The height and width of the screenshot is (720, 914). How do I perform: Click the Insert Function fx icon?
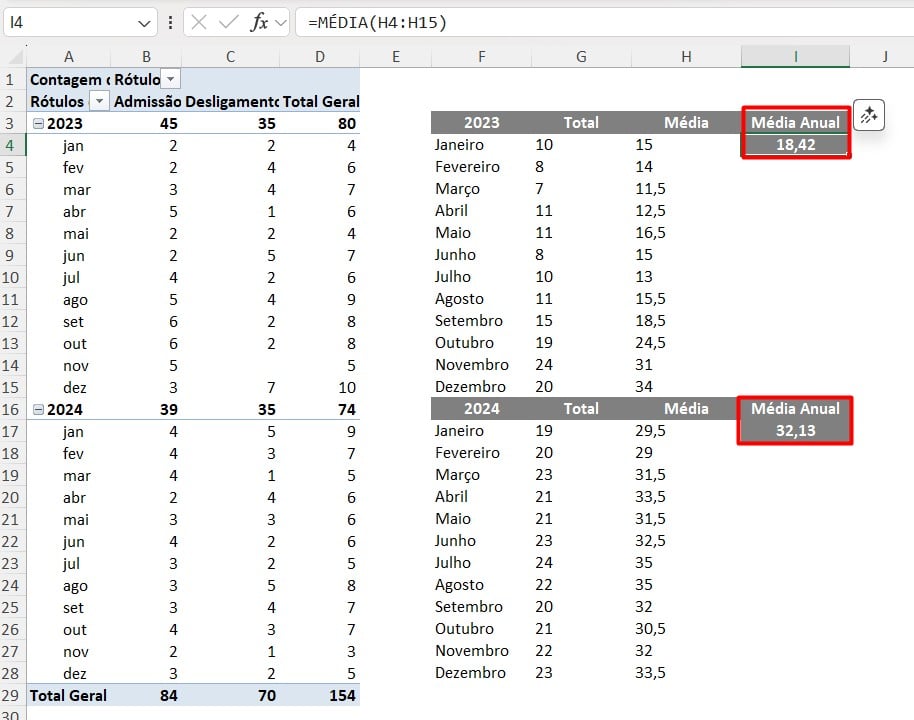coord(259,23)
